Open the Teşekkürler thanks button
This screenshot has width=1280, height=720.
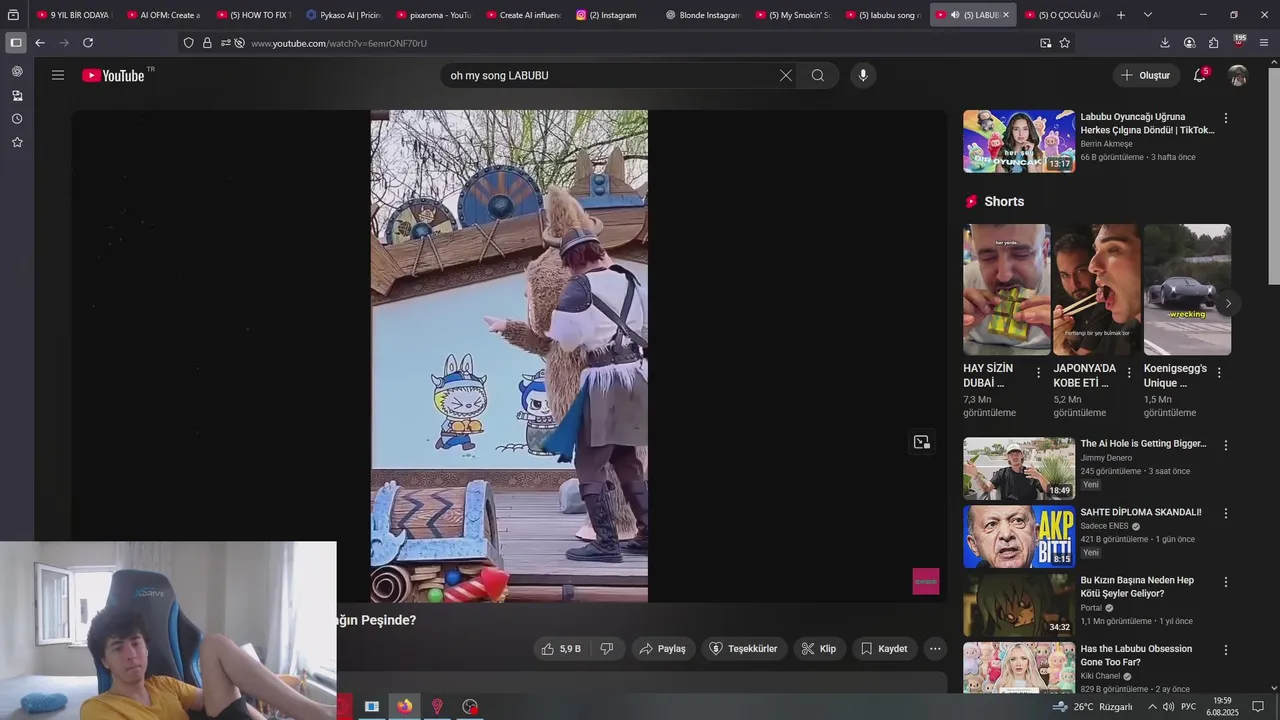point(743,649)
